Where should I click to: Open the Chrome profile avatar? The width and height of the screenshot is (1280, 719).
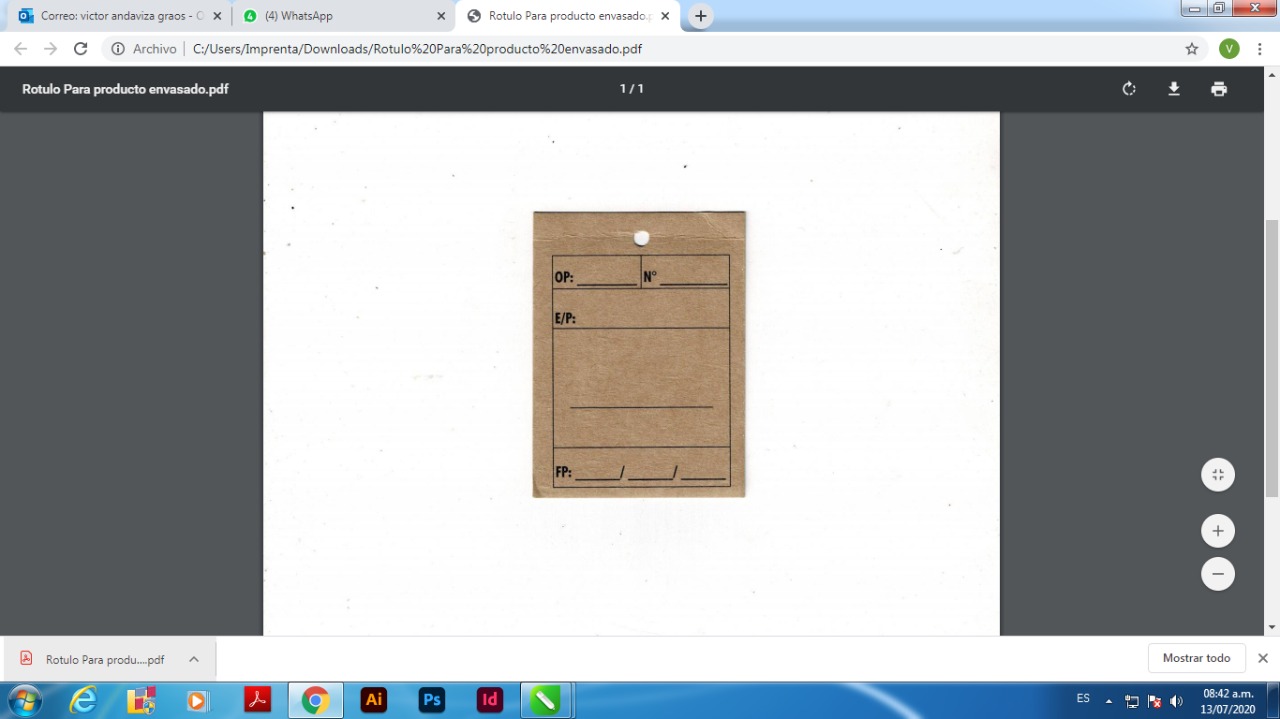point(1229,49)
